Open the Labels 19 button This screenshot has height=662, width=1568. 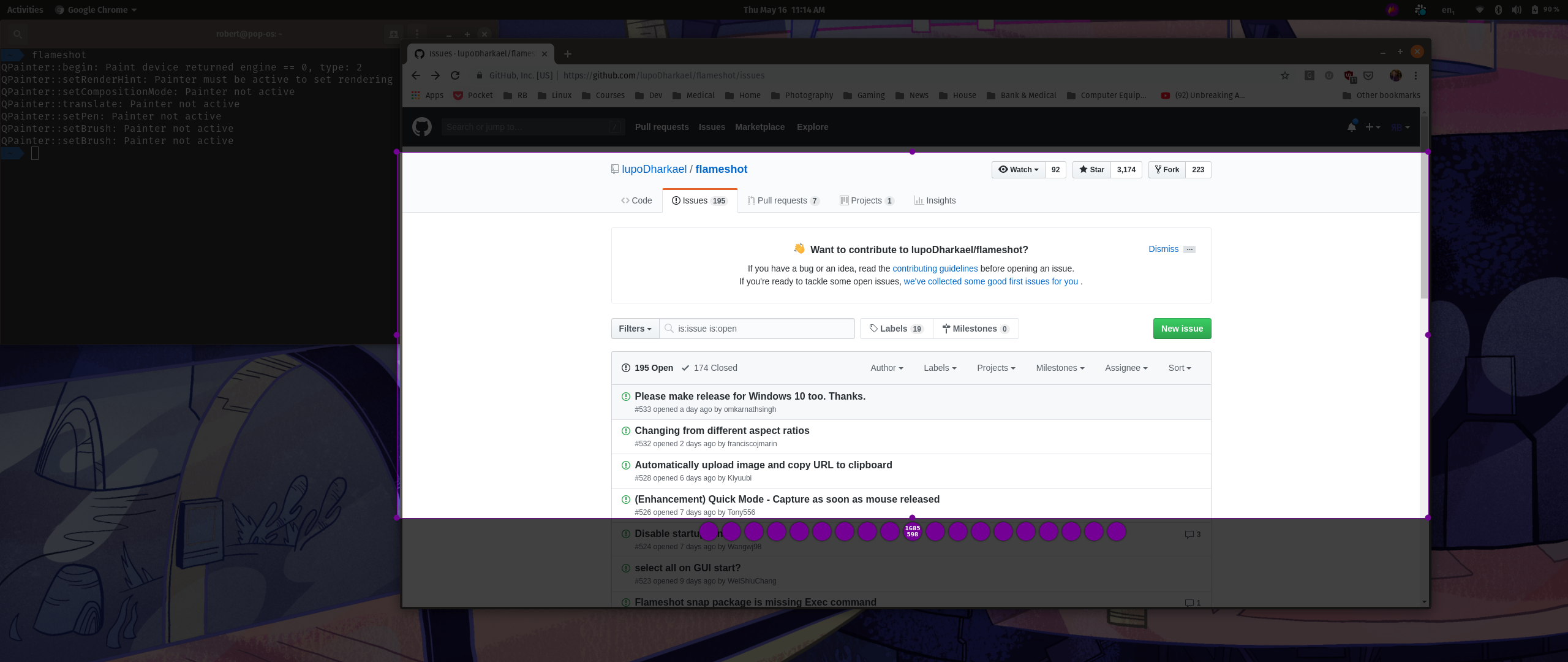coord(896,329)
